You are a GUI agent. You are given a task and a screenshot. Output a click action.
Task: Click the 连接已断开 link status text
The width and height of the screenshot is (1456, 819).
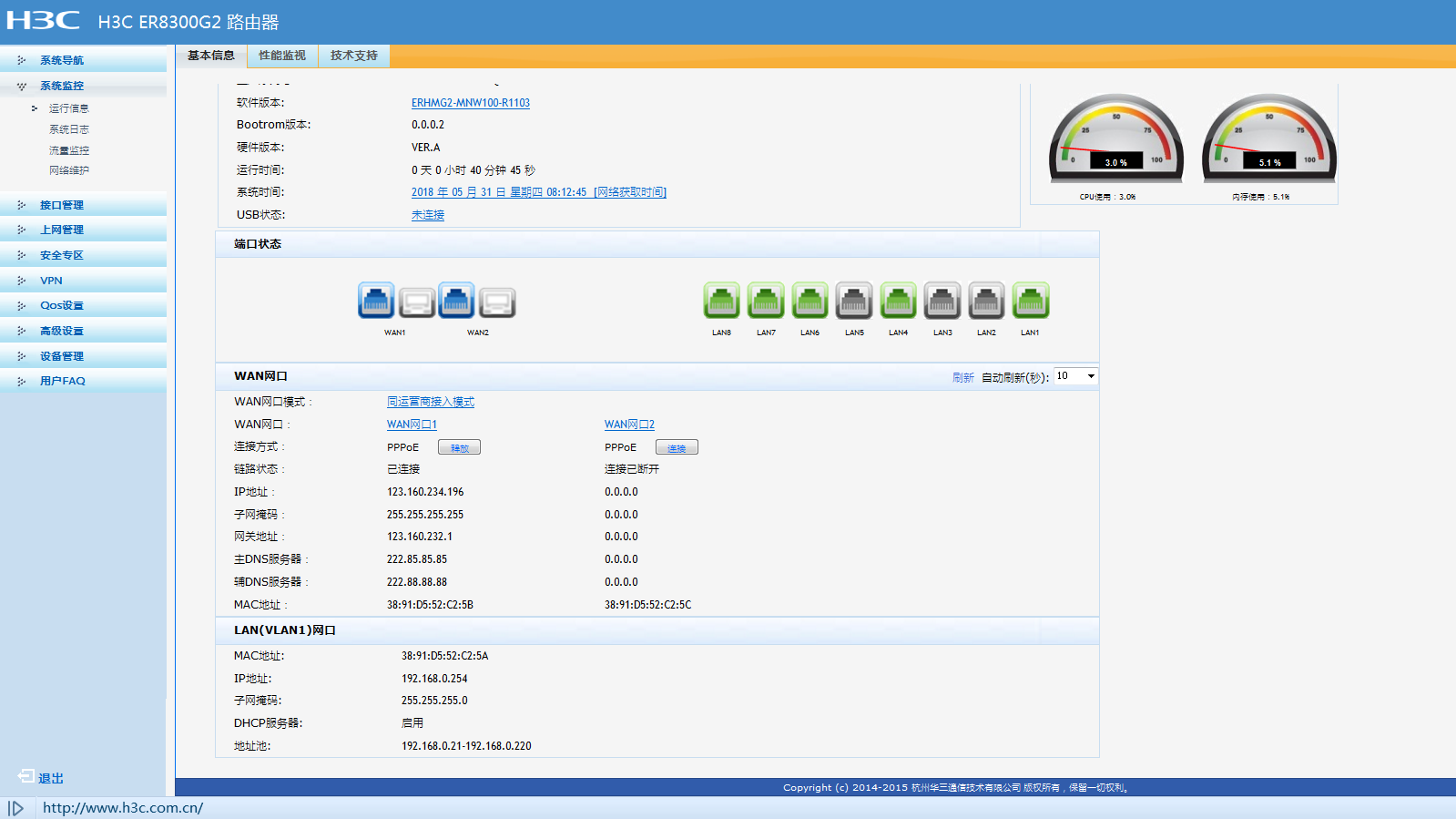point(632,469)
